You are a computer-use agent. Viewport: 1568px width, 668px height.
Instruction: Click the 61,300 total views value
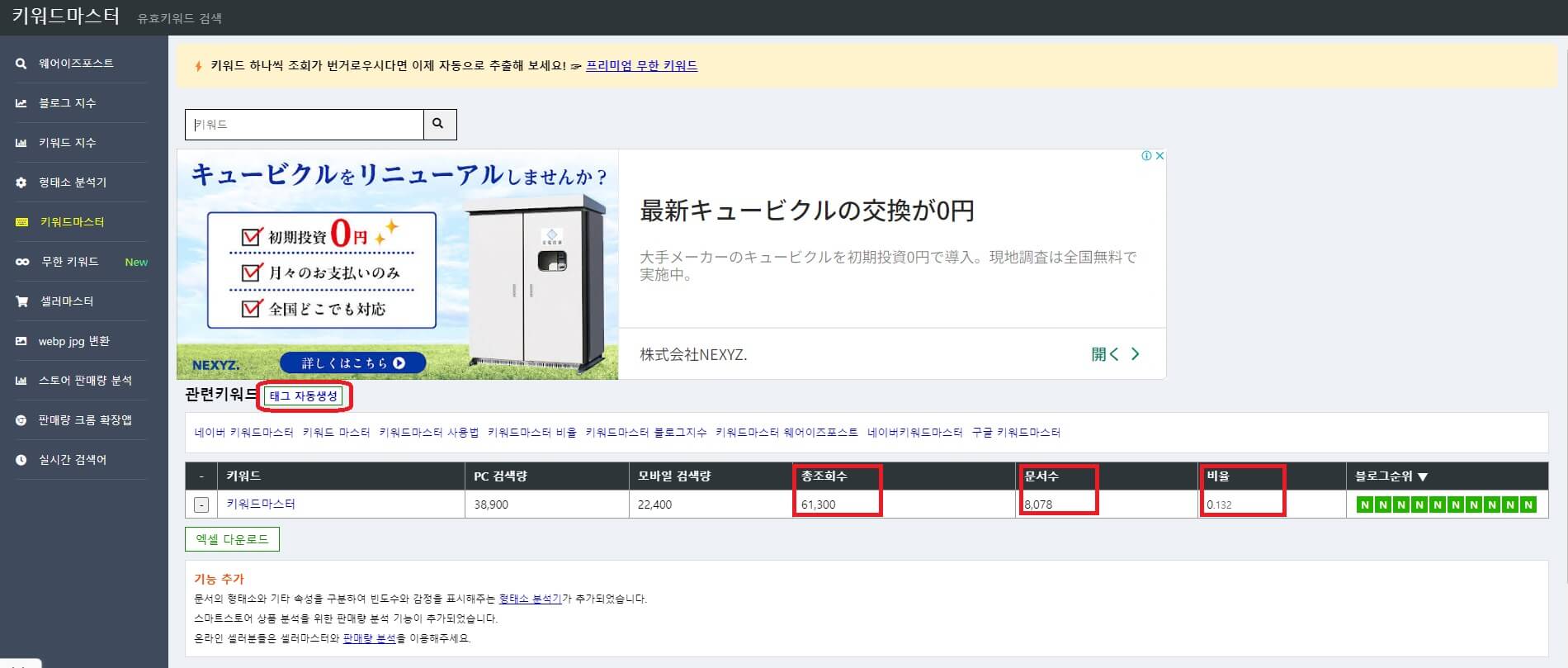(818, 505)
